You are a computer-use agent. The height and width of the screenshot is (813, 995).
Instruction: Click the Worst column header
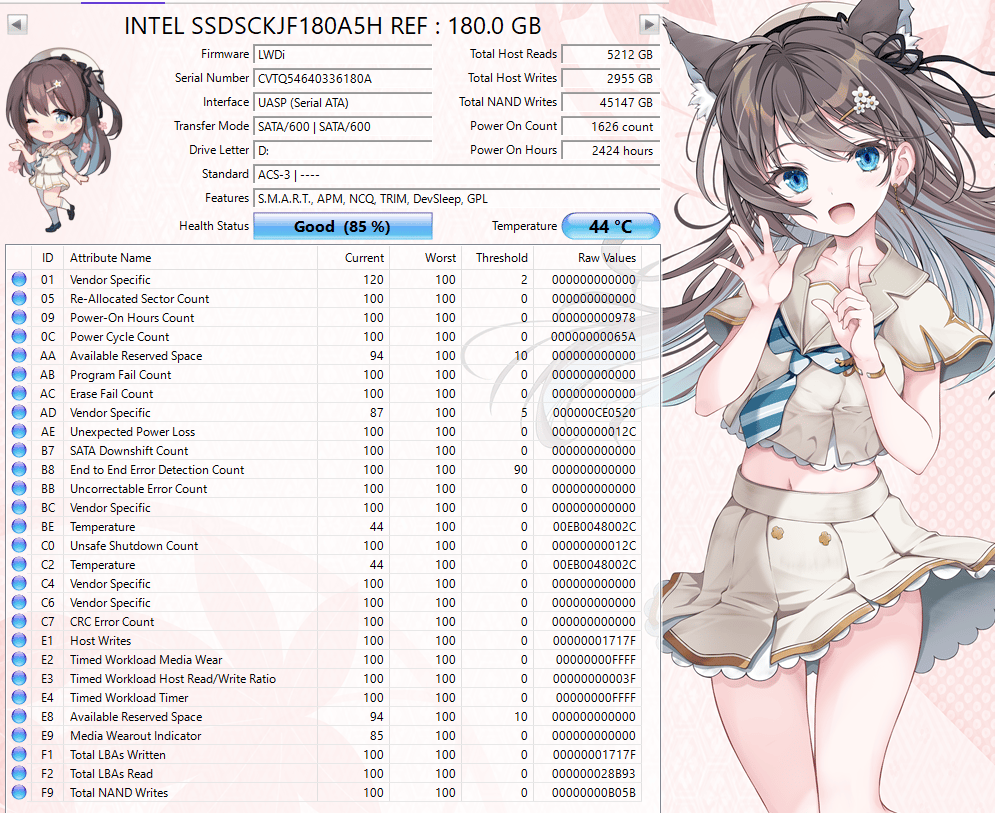pos(425,258)
